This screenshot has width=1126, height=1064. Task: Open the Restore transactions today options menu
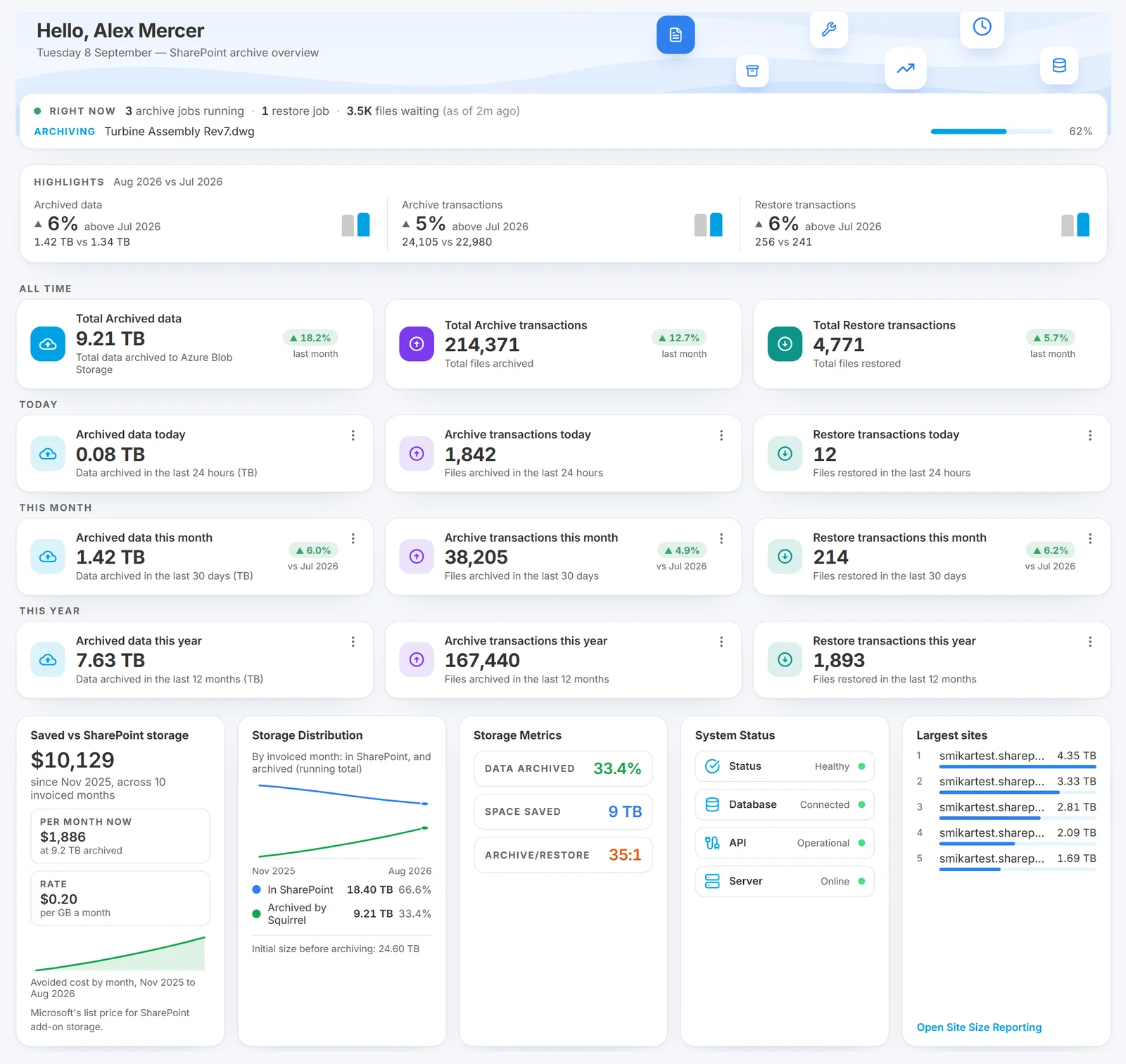coord(1089,436)
